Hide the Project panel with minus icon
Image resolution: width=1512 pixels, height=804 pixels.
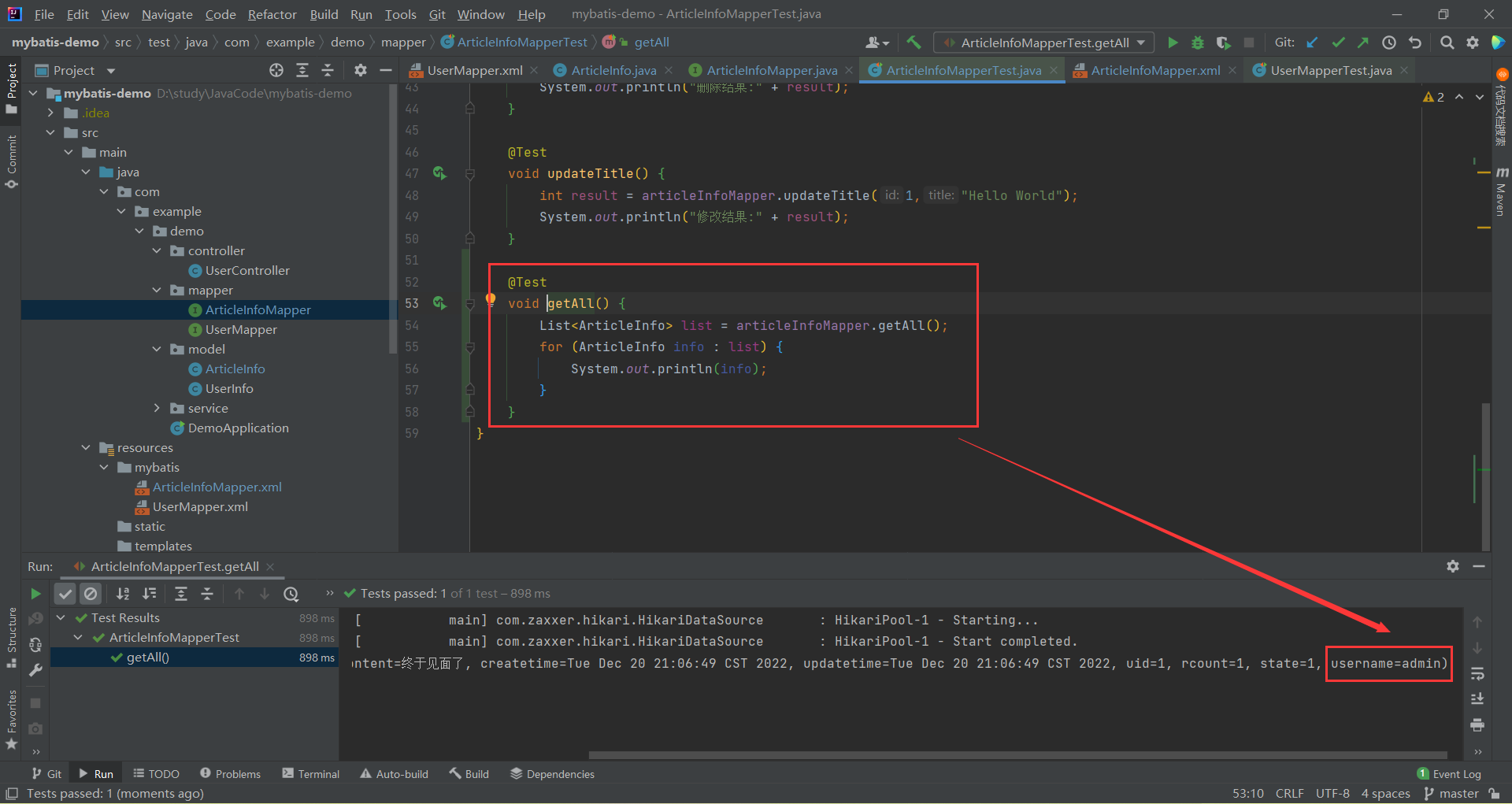coord(386,70)
